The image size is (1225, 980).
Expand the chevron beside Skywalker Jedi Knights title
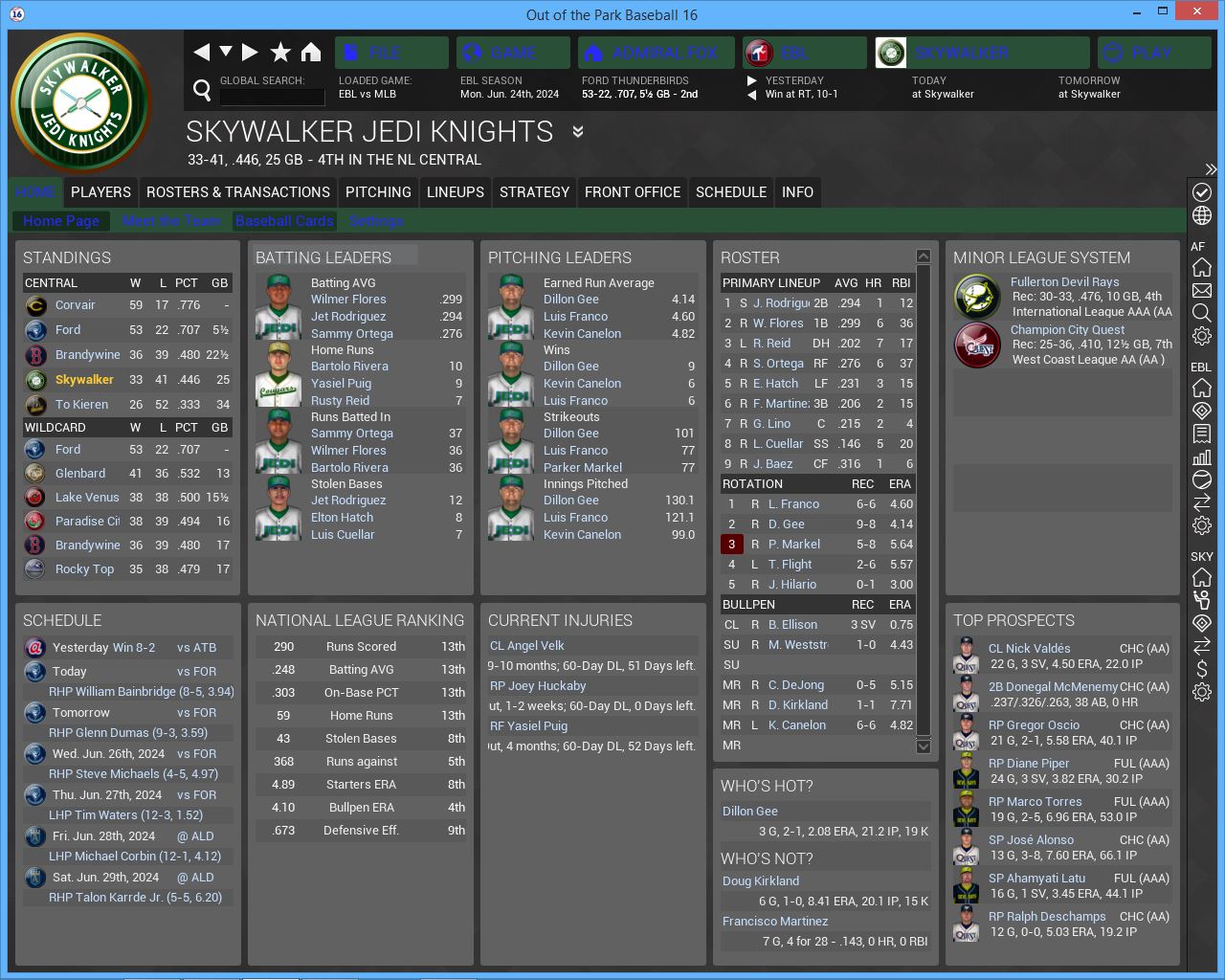point(578,132)
